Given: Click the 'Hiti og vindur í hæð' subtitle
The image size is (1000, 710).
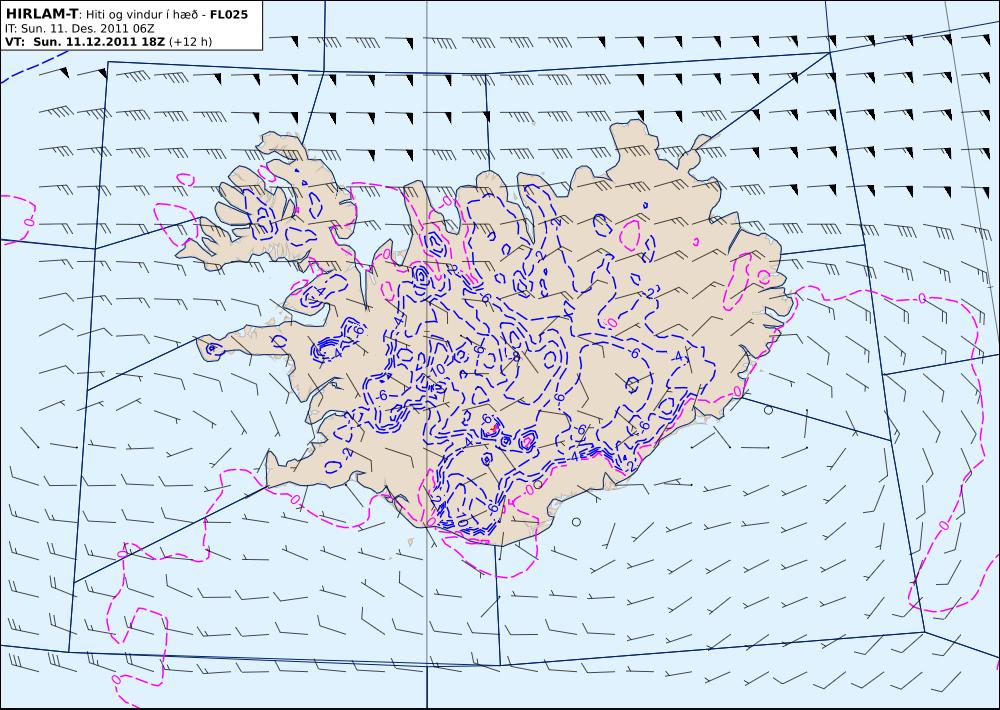Looking at the screenshot, I should point(144,14).
